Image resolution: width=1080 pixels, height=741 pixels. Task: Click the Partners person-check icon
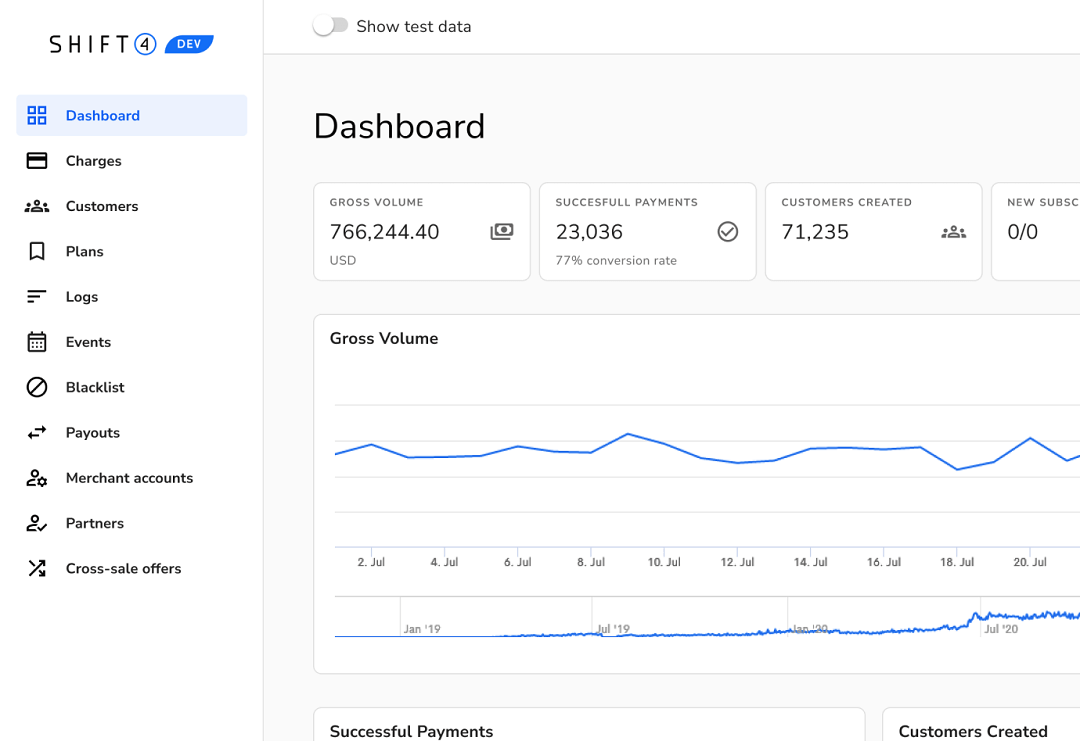[37, 523]
